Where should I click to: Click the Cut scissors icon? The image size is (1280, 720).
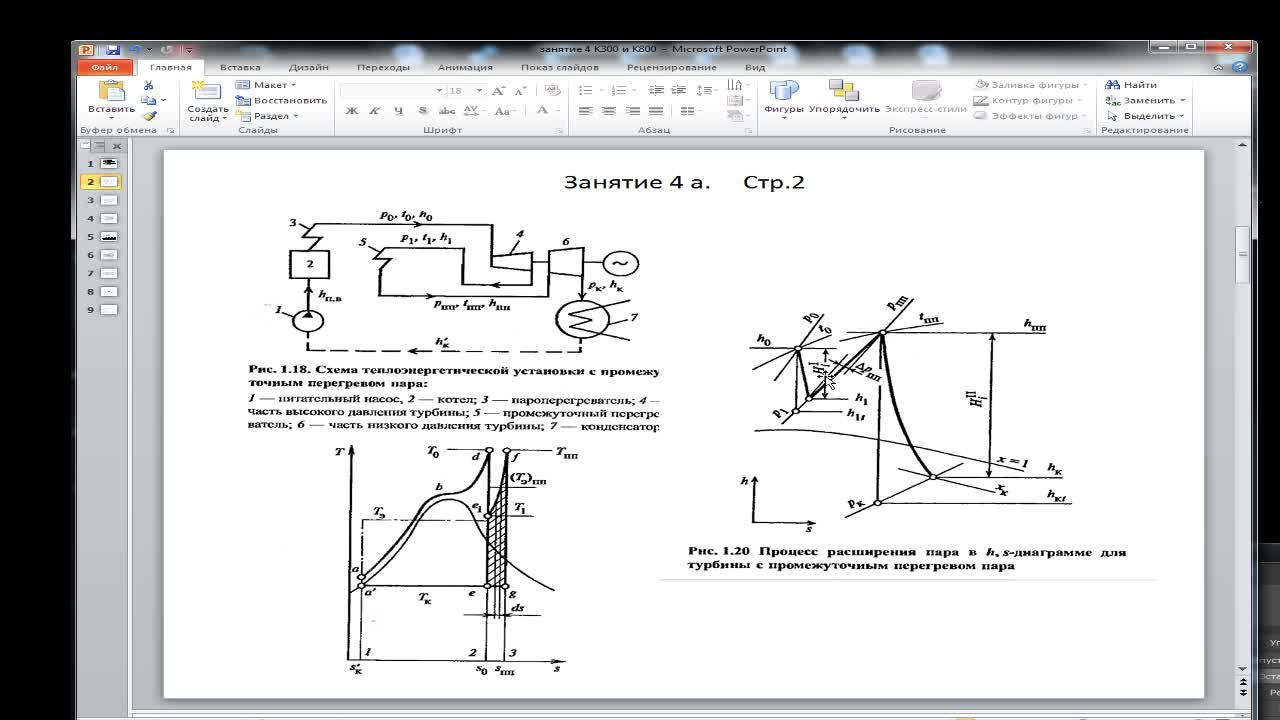point(149,85)
